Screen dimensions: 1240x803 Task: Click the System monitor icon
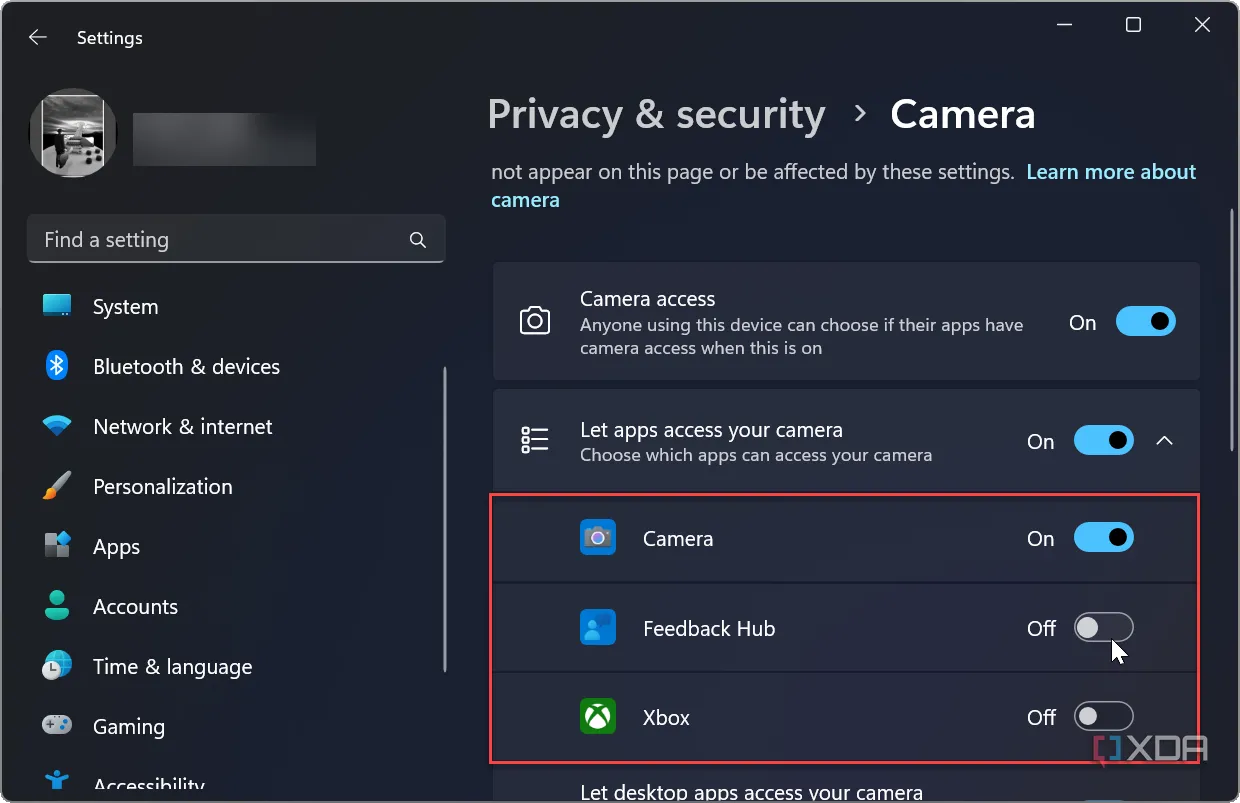tap(57, 306)
